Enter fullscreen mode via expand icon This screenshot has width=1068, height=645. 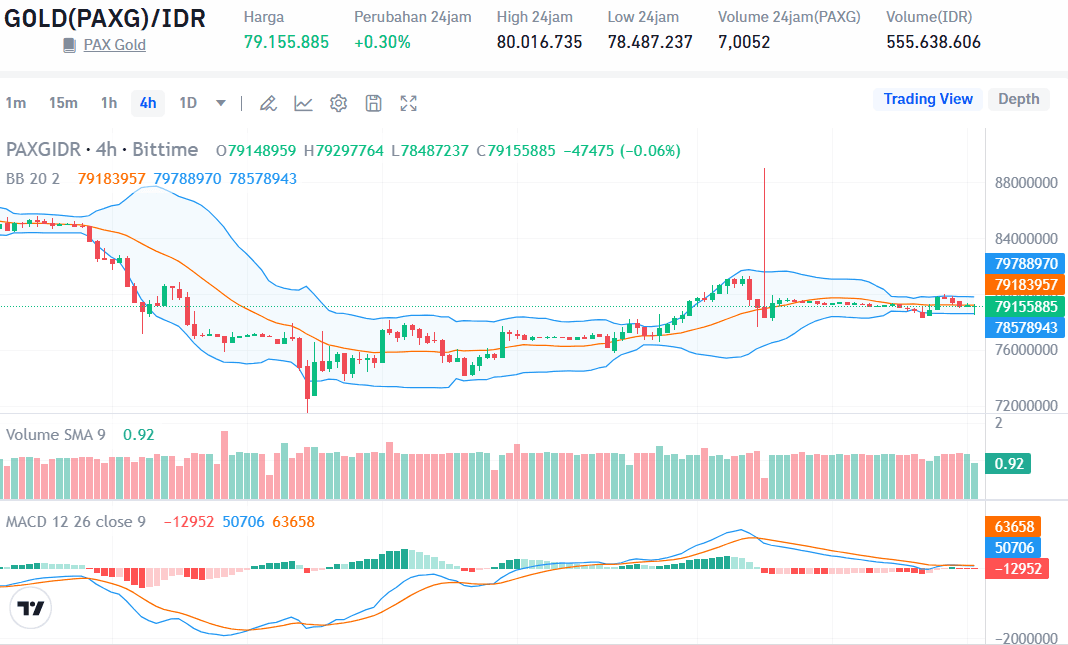tap(408, 103)
